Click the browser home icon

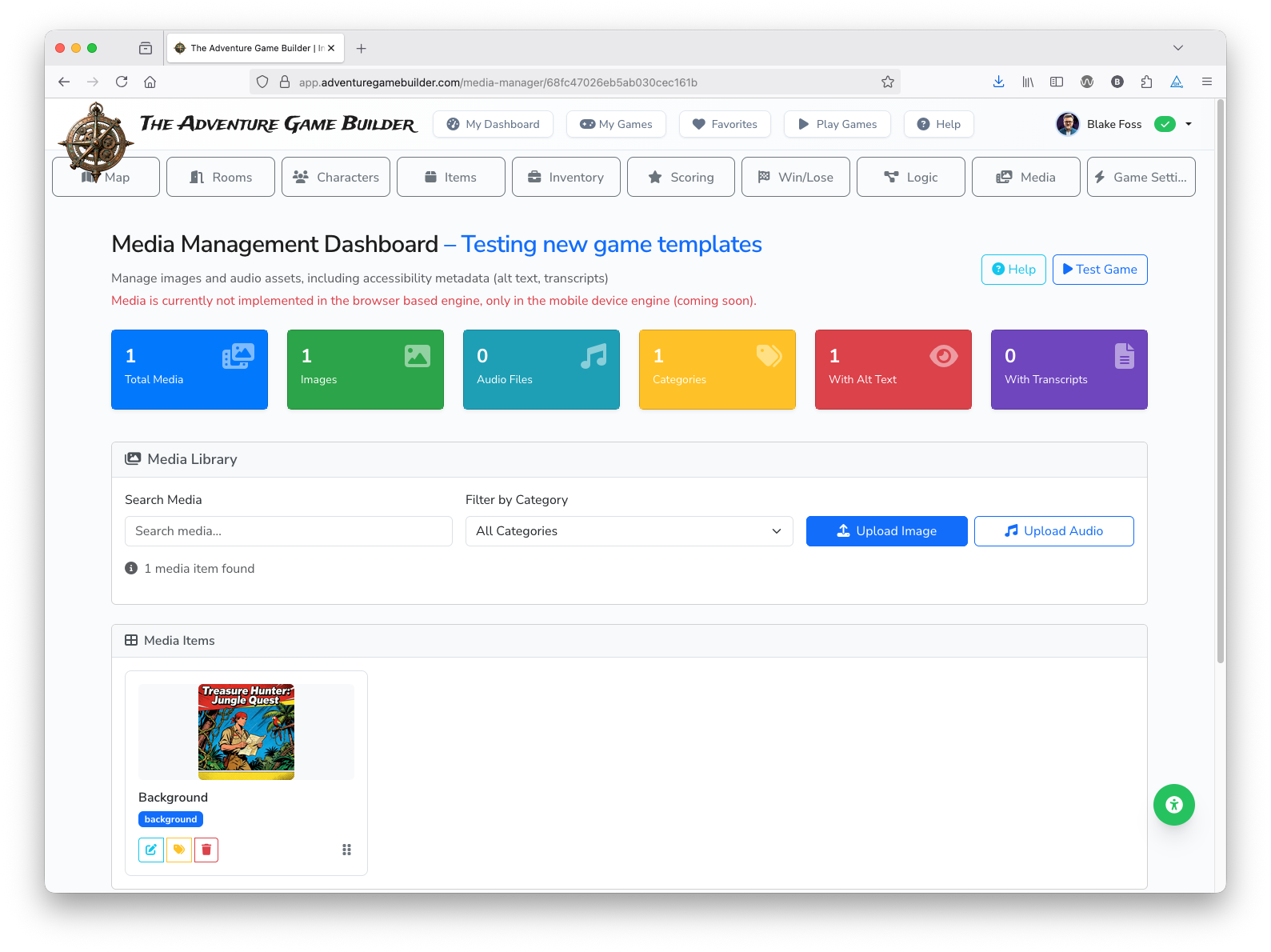tap(150, 82)
